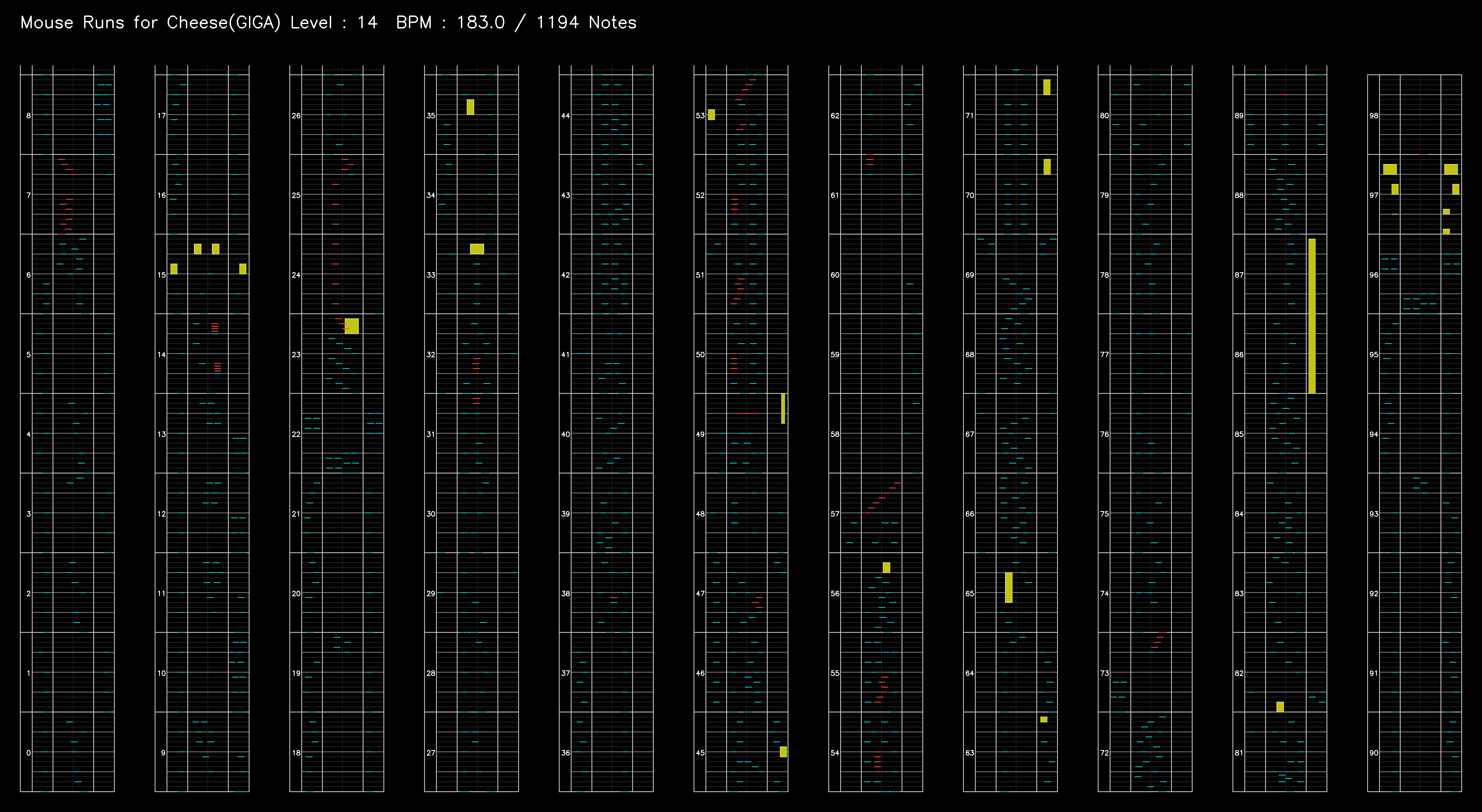
Task: Select the rightmost yellow note in measure 15
Action: coord(243,269)
